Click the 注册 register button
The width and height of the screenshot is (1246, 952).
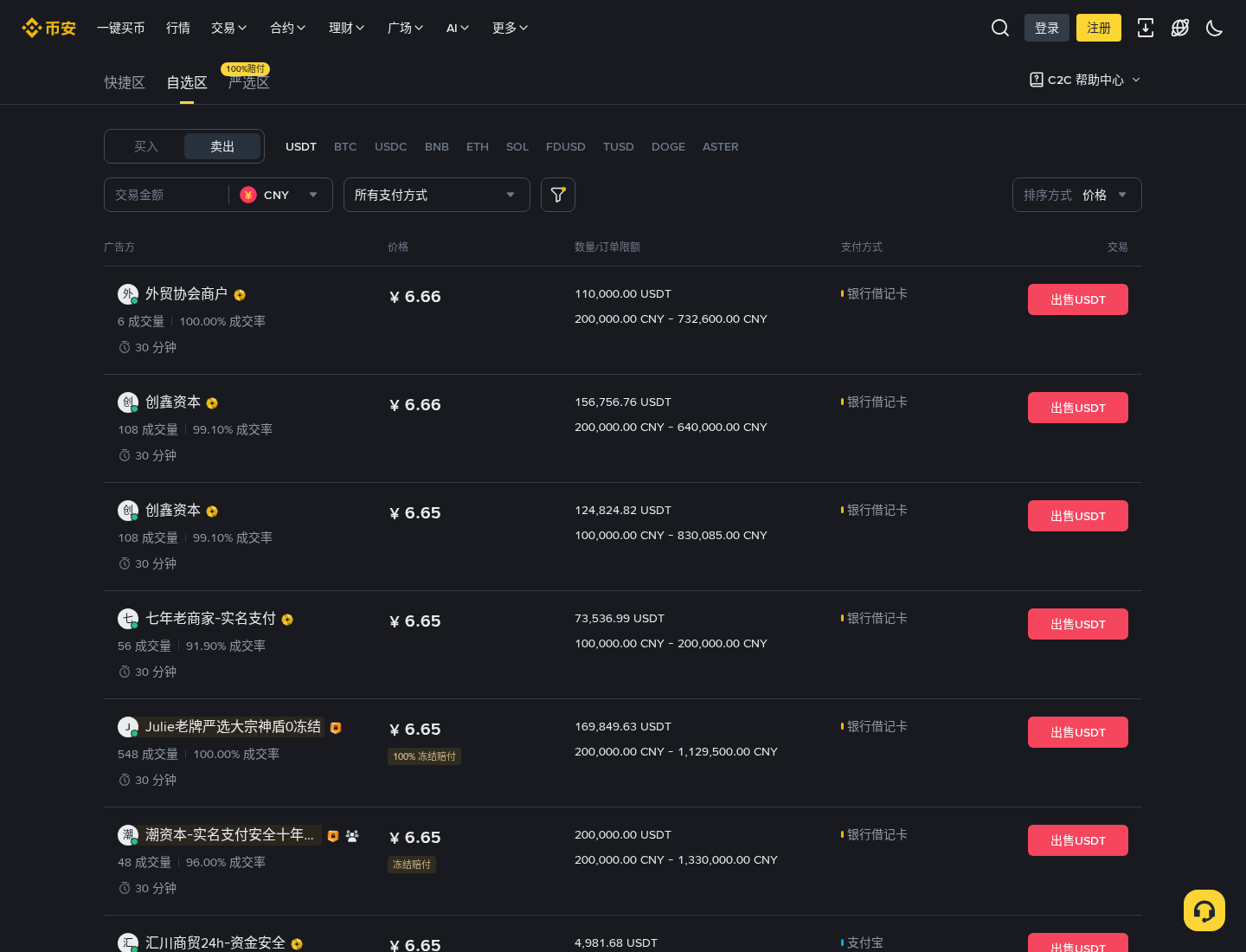[x=1099, y=28]
